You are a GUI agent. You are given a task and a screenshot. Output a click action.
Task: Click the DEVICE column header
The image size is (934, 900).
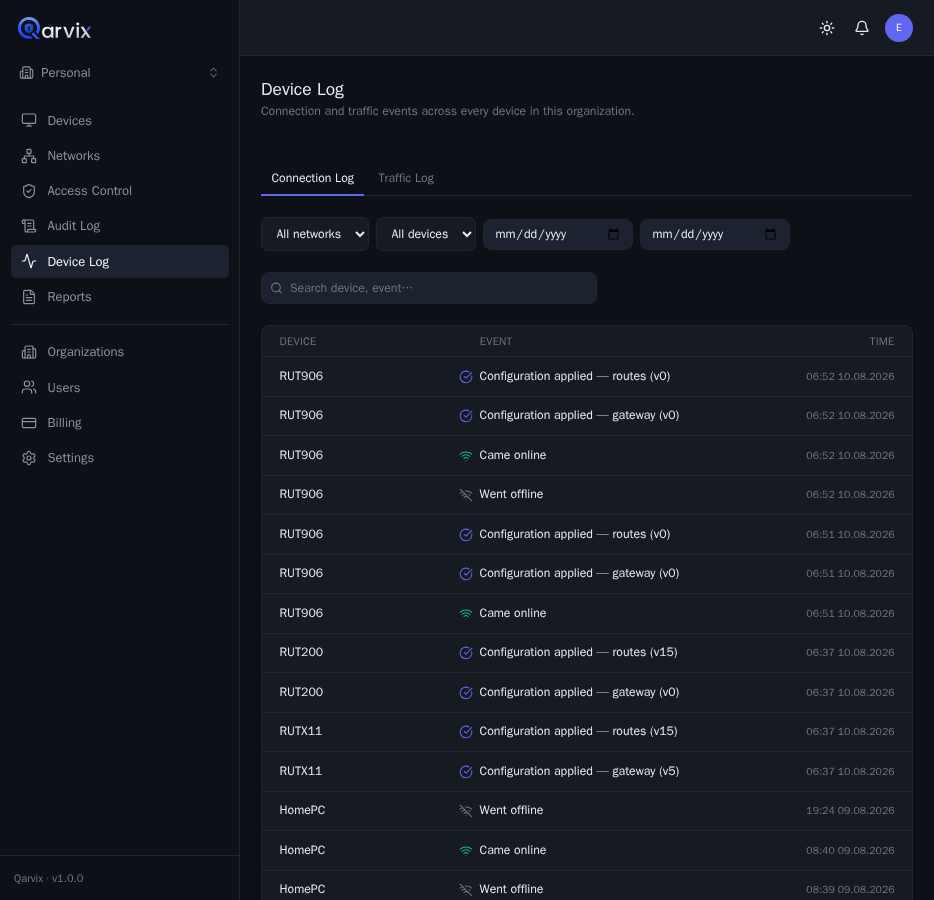(298, 341)
